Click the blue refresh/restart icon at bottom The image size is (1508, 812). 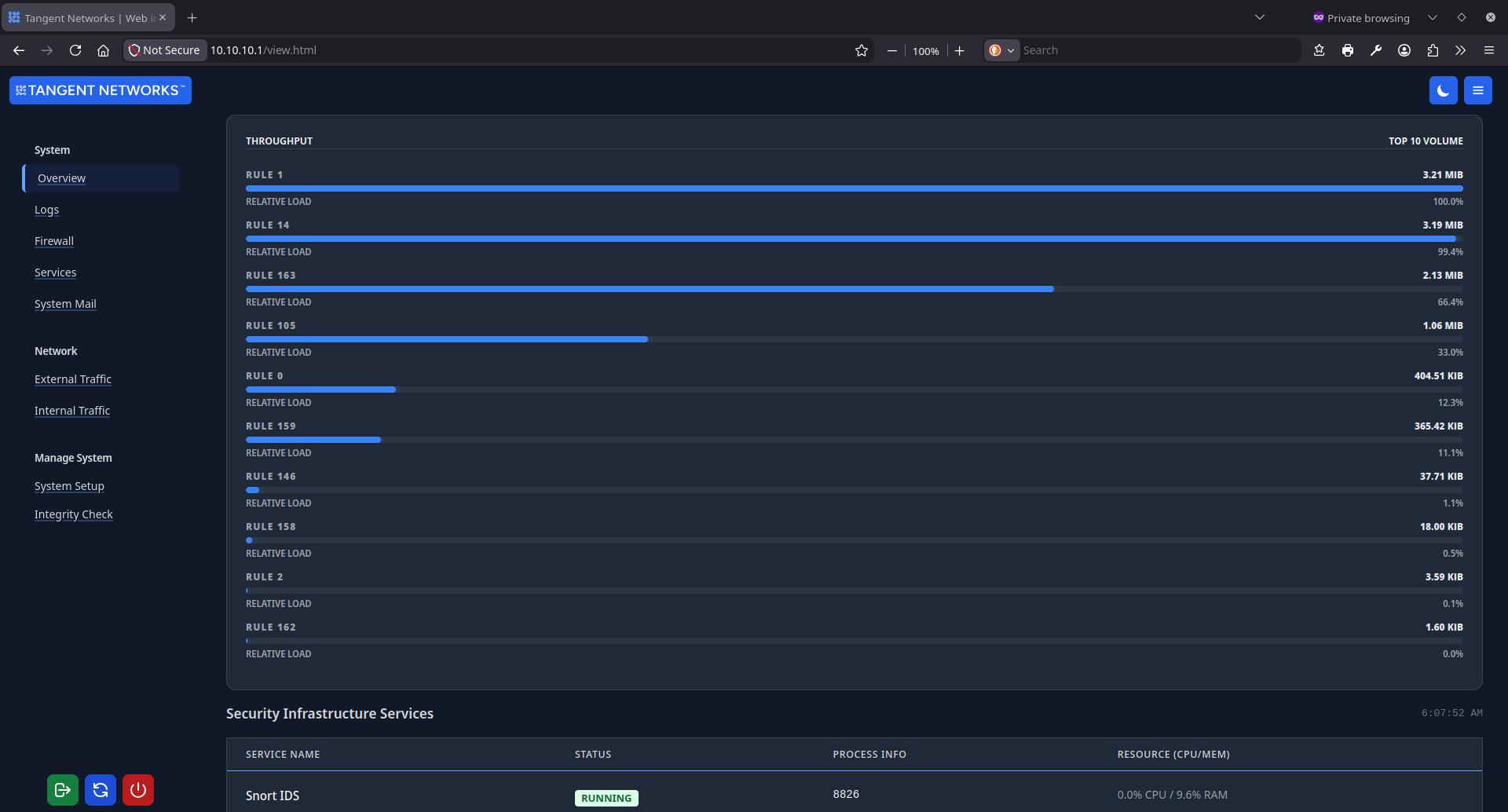(101, 790)
